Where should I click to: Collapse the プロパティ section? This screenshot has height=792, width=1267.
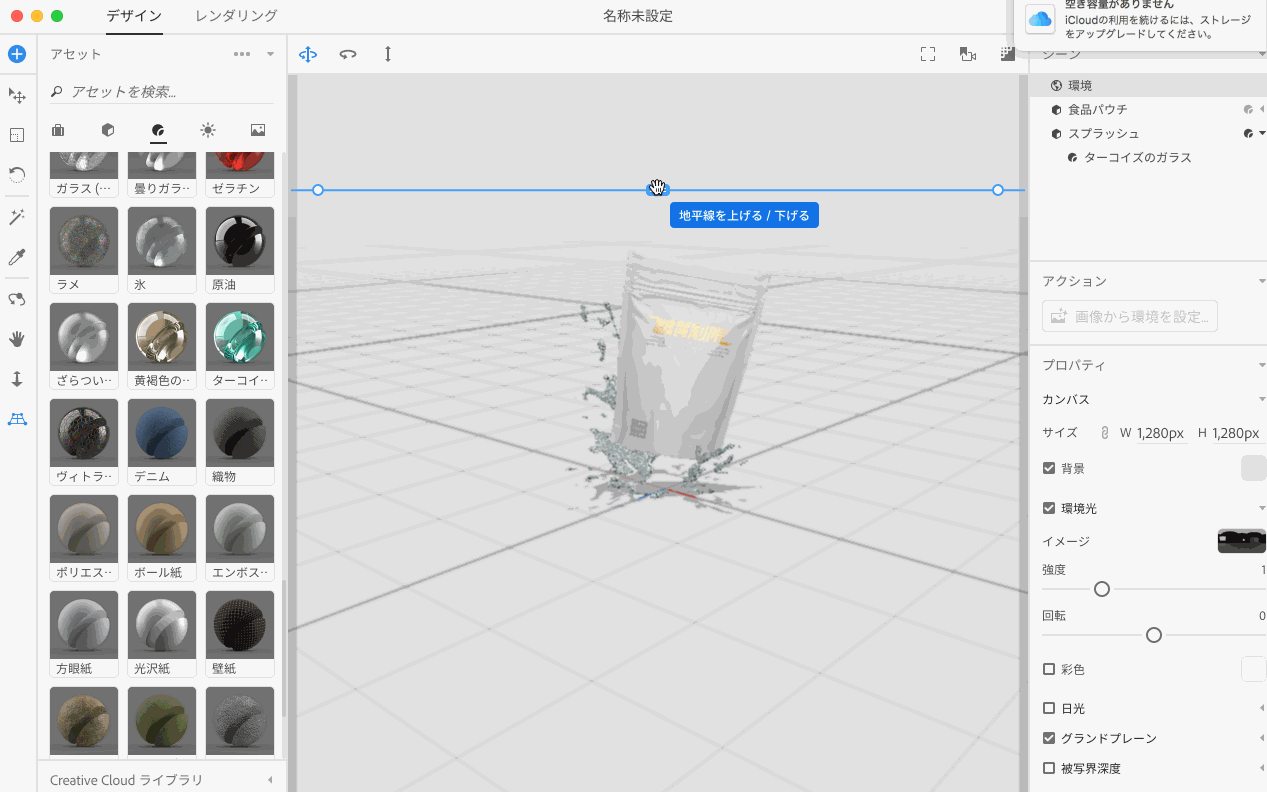point(1261,366)
